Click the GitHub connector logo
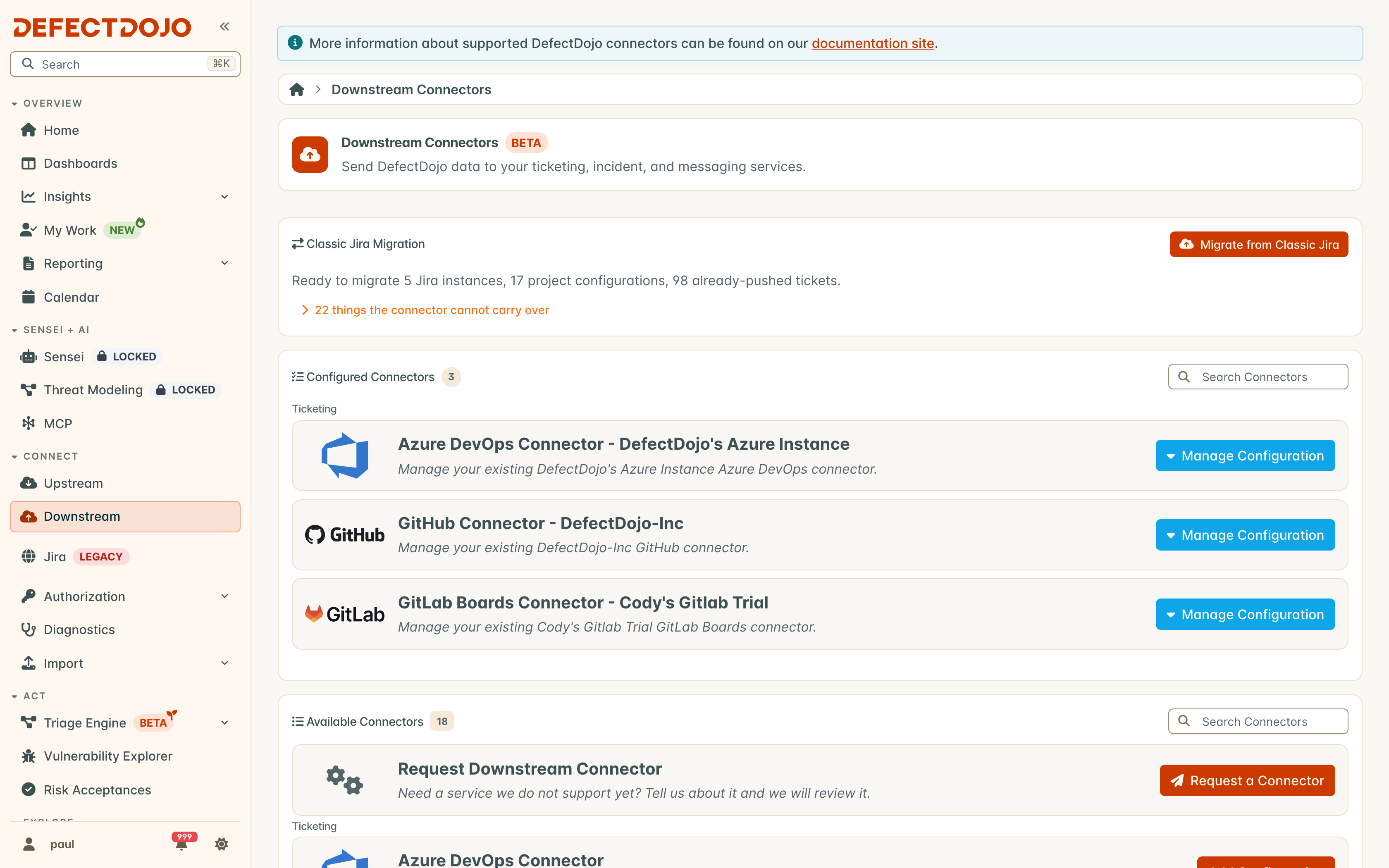 pos(344,535)
